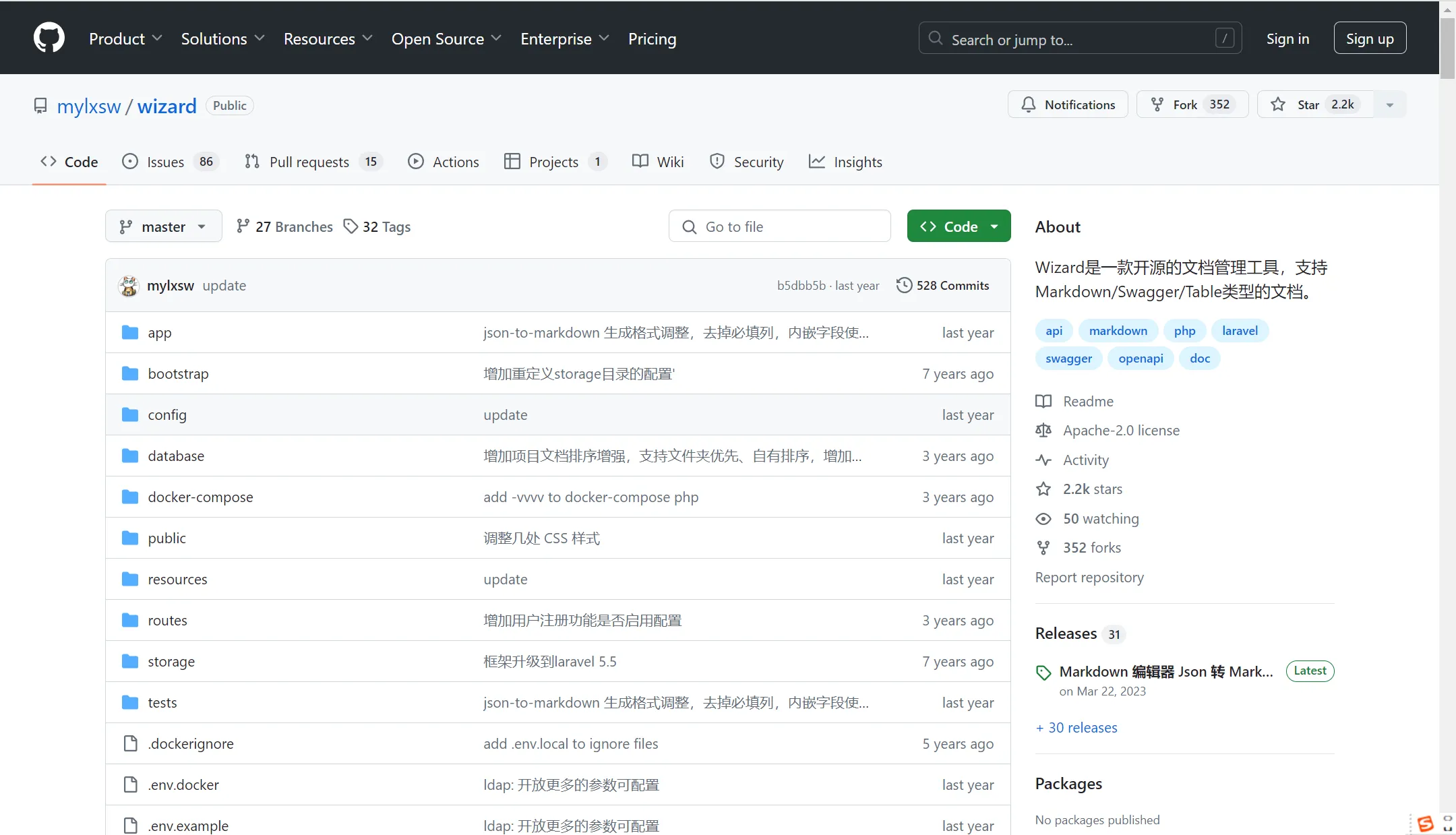Viewport: 1456px width, 835px height.
Task: Expand the Enterprise menu
Action: 564,38
